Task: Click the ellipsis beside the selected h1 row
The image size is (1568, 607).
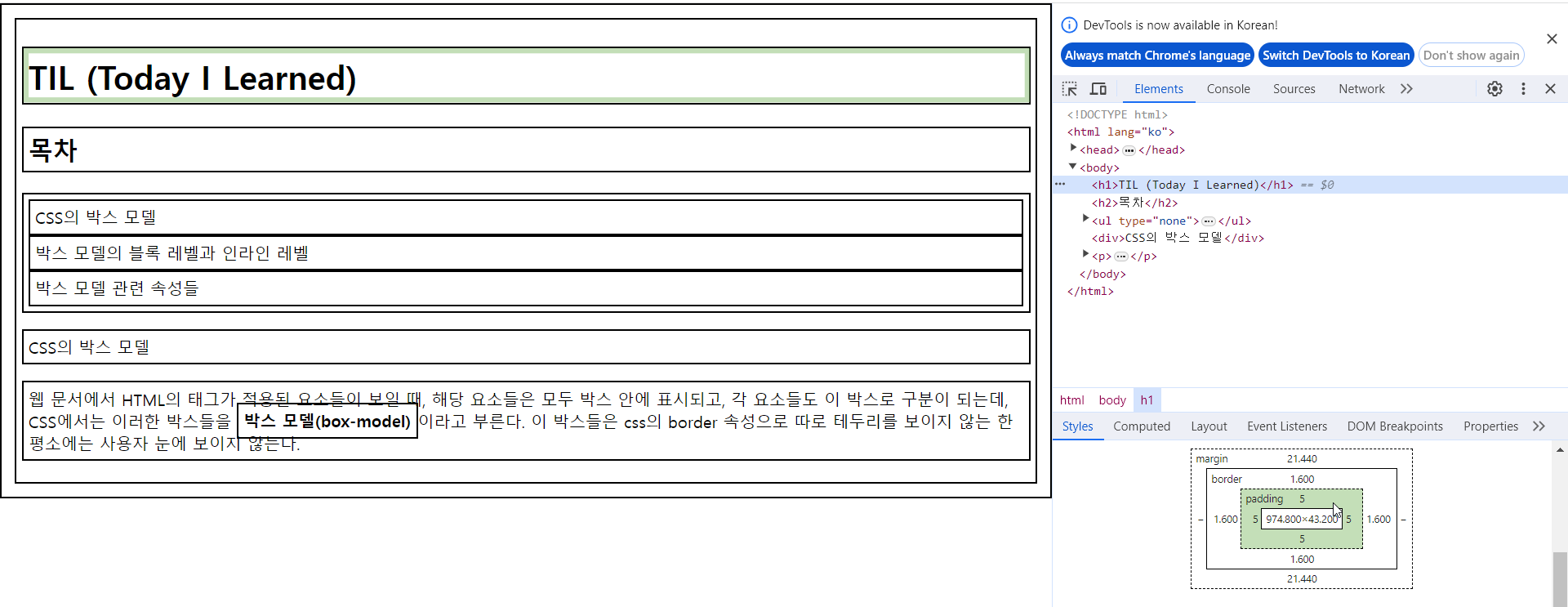Action: [1060, 184]
